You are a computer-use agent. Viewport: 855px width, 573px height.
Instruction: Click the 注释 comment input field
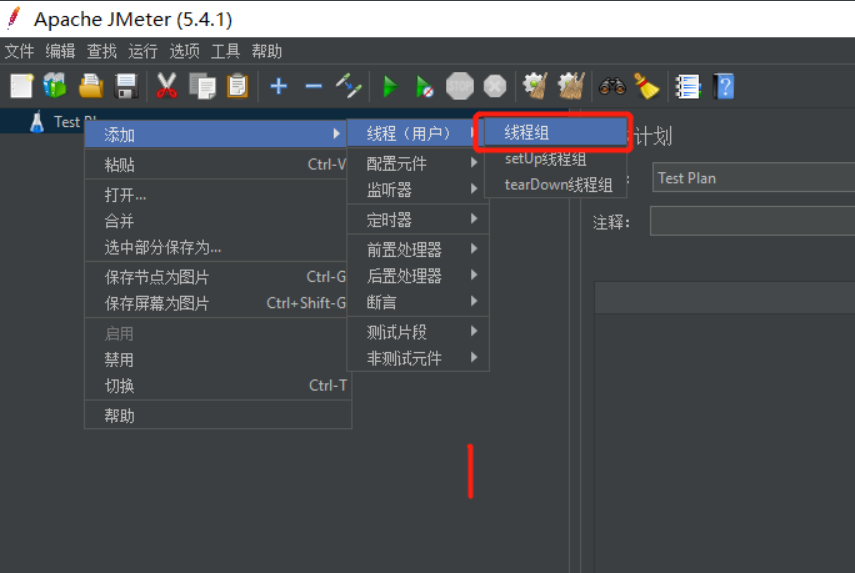[x=752, y=221]
